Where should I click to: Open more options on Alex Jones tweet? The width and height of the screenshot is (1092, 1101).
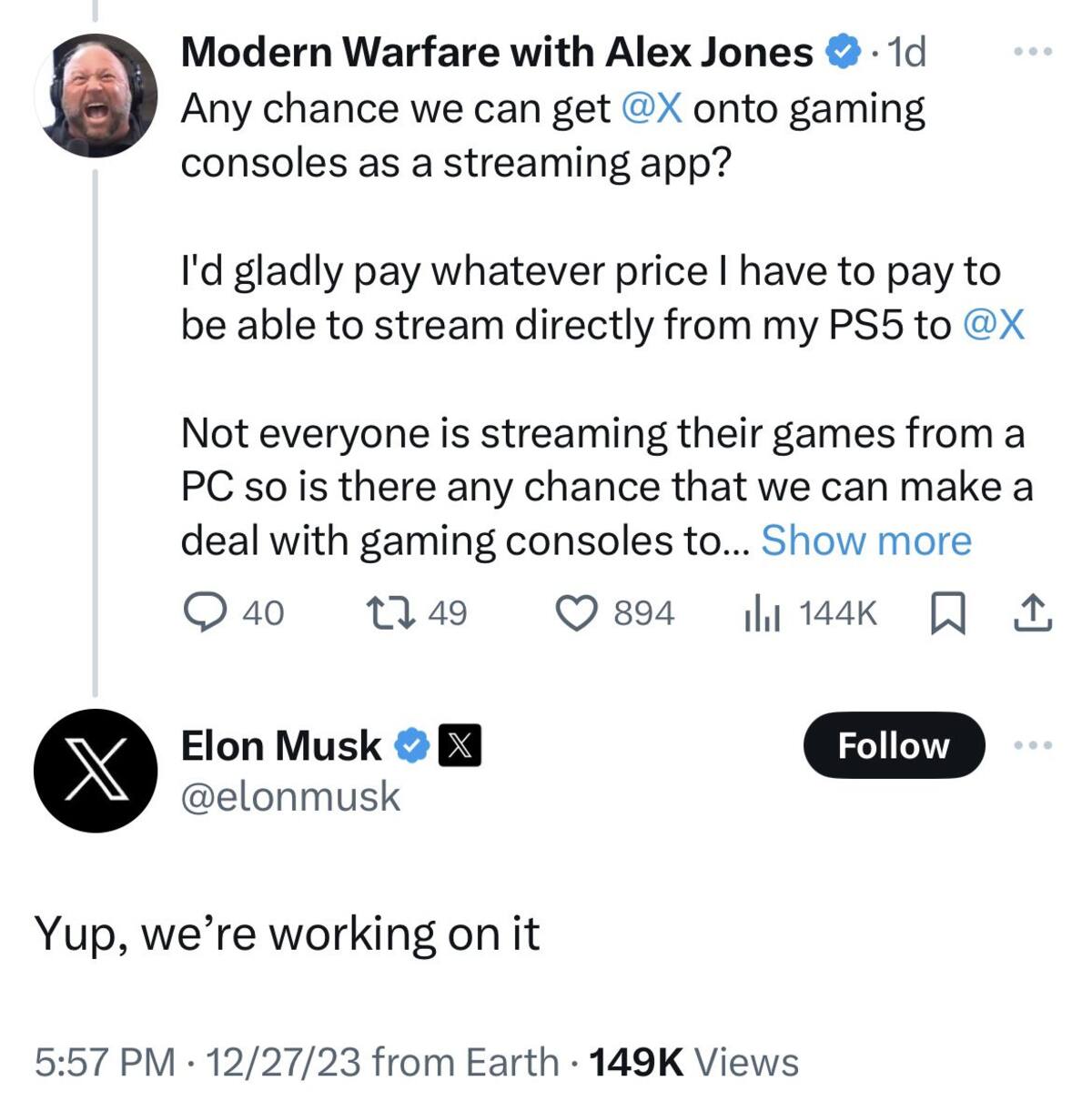[x=1034, y=52]
